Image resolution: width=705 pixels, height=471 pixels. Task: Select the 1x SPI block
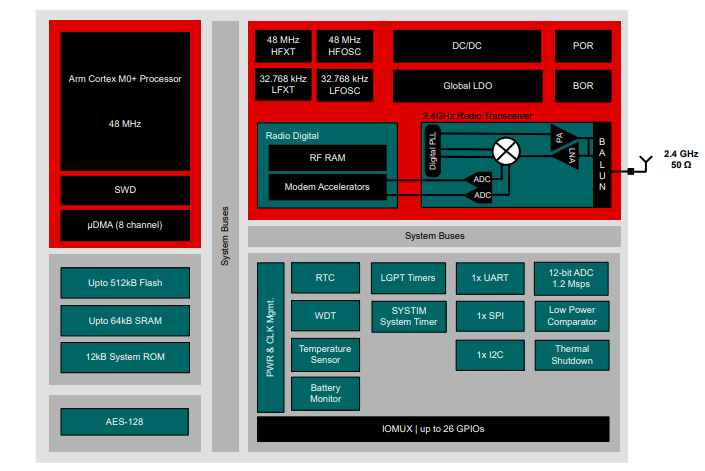tap(490, 316)
